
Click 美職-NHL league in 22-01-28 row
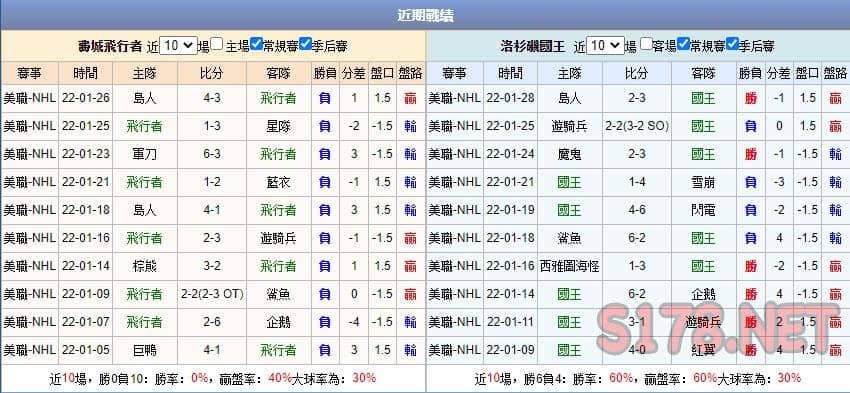[454, 98]
